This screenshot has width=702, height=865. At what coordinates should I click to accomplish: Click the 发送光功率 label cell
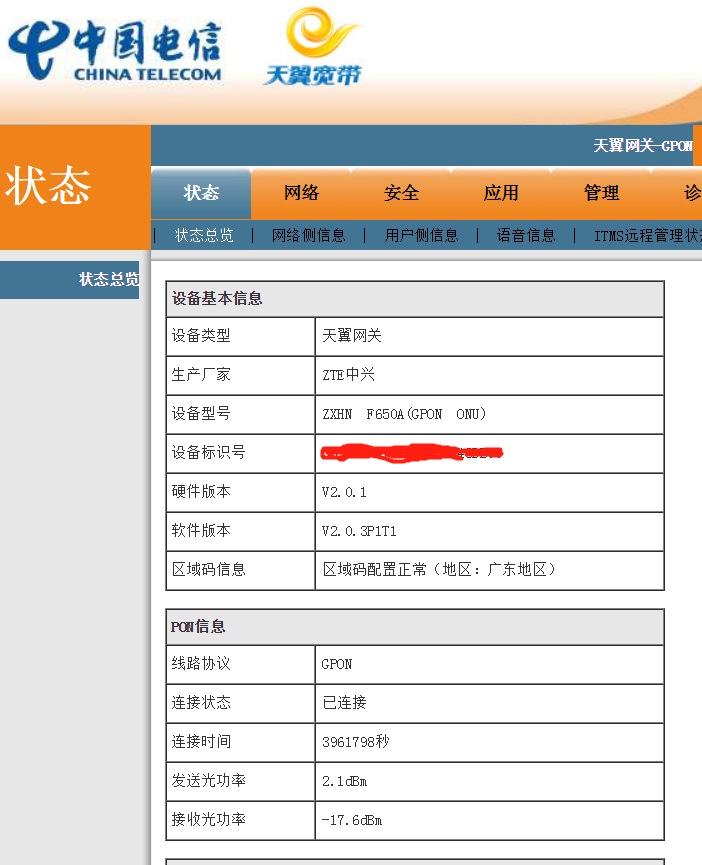tap(240, 782)
